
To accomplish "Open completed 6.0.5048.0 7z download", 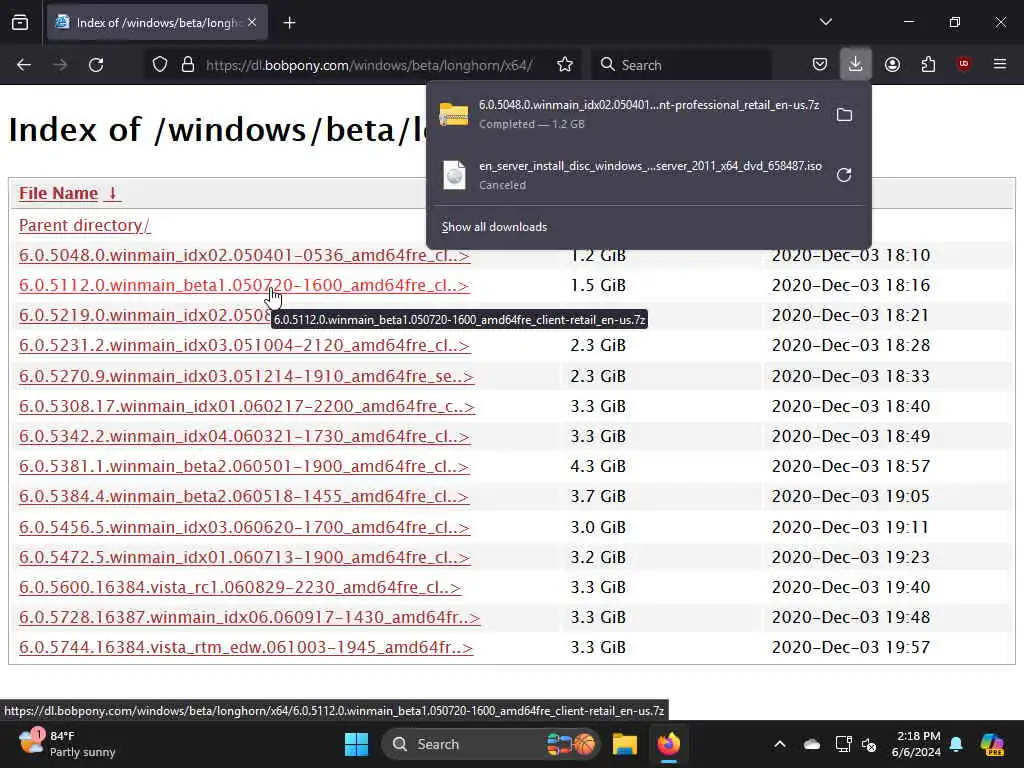I will [x=630, y=114].
